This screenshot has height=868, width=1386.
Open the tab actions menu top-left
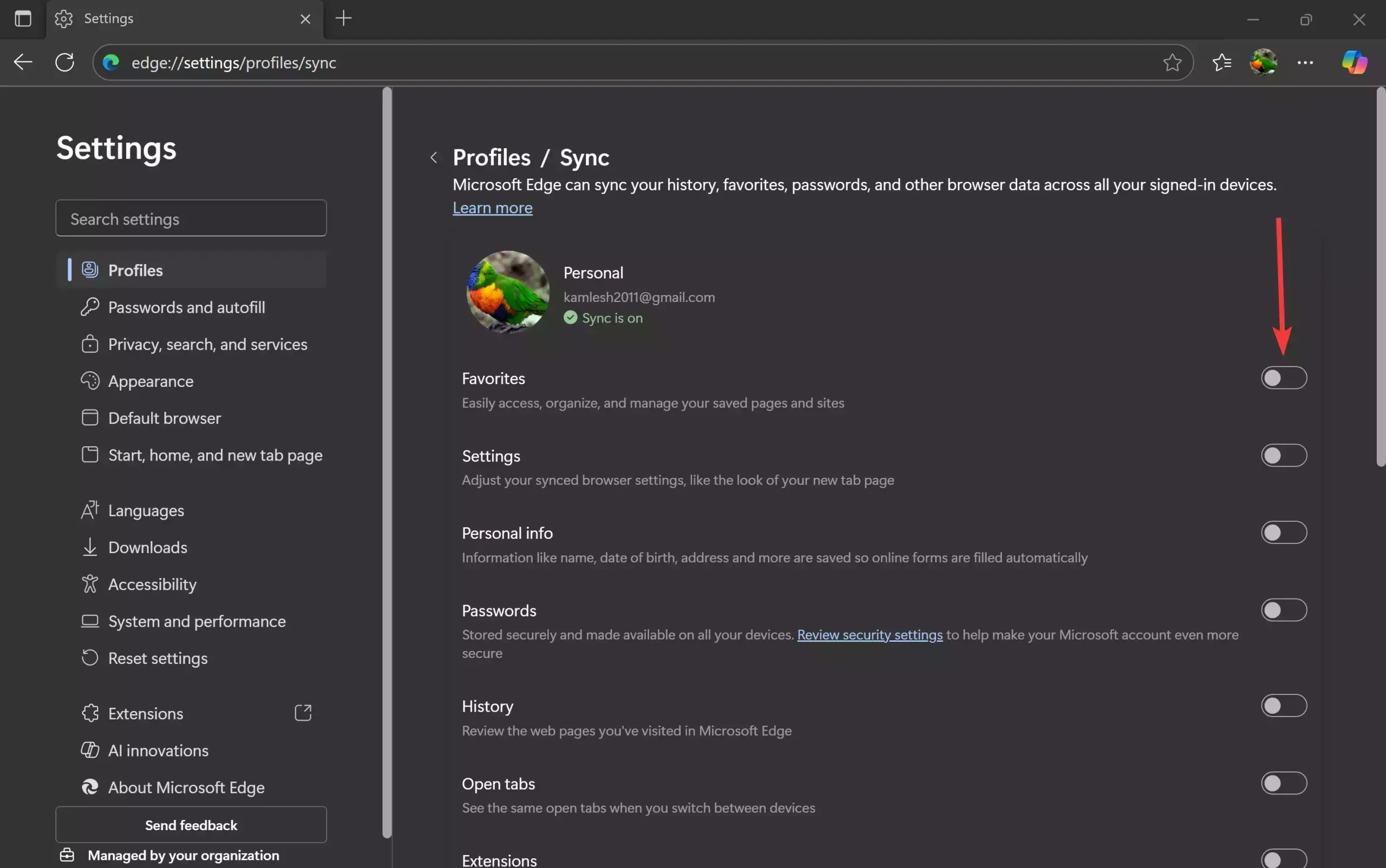tap(23, 18)
